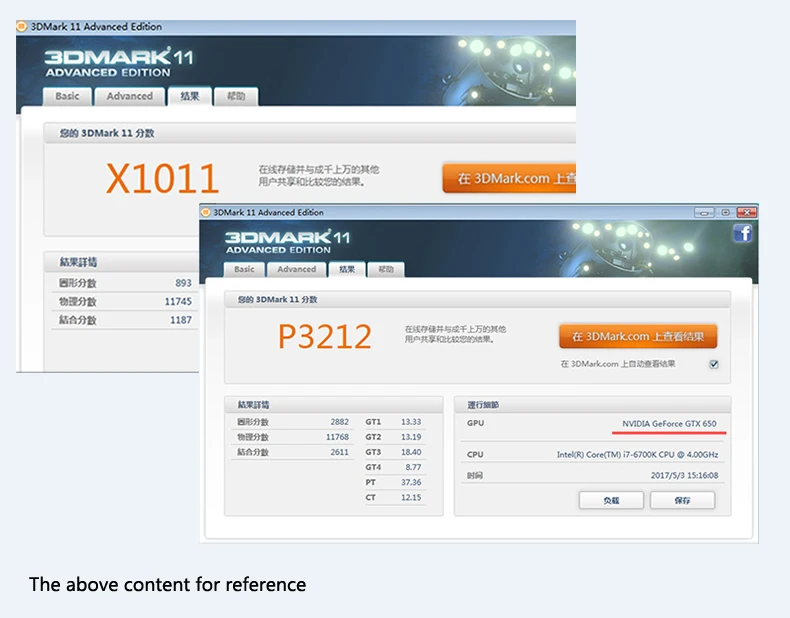Click the 2017/5/3 15:16:08 time value

(x=684, y=475)
